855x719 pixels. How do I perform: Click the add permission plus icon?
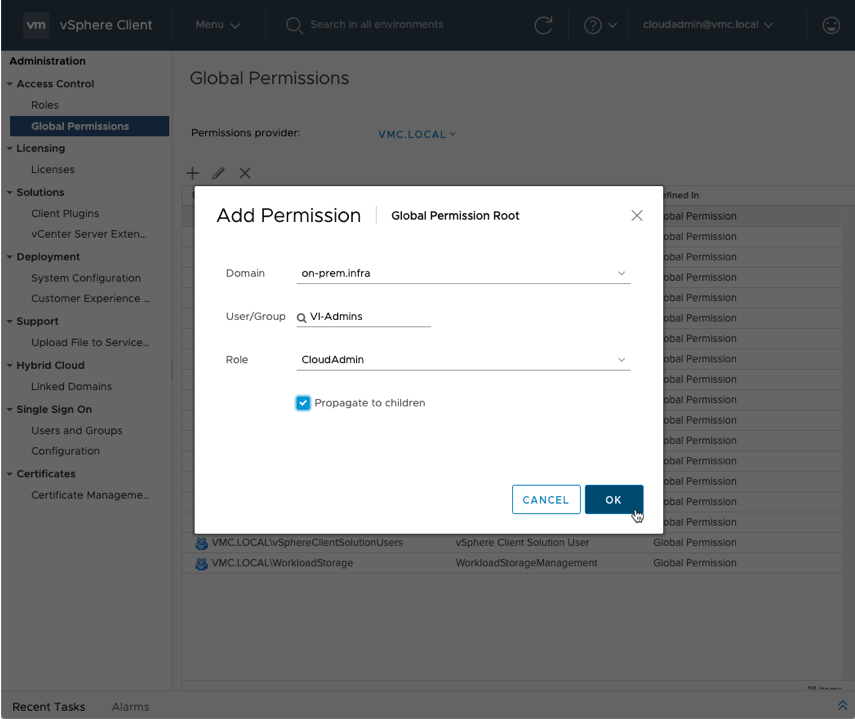click(x=194, y=173)
